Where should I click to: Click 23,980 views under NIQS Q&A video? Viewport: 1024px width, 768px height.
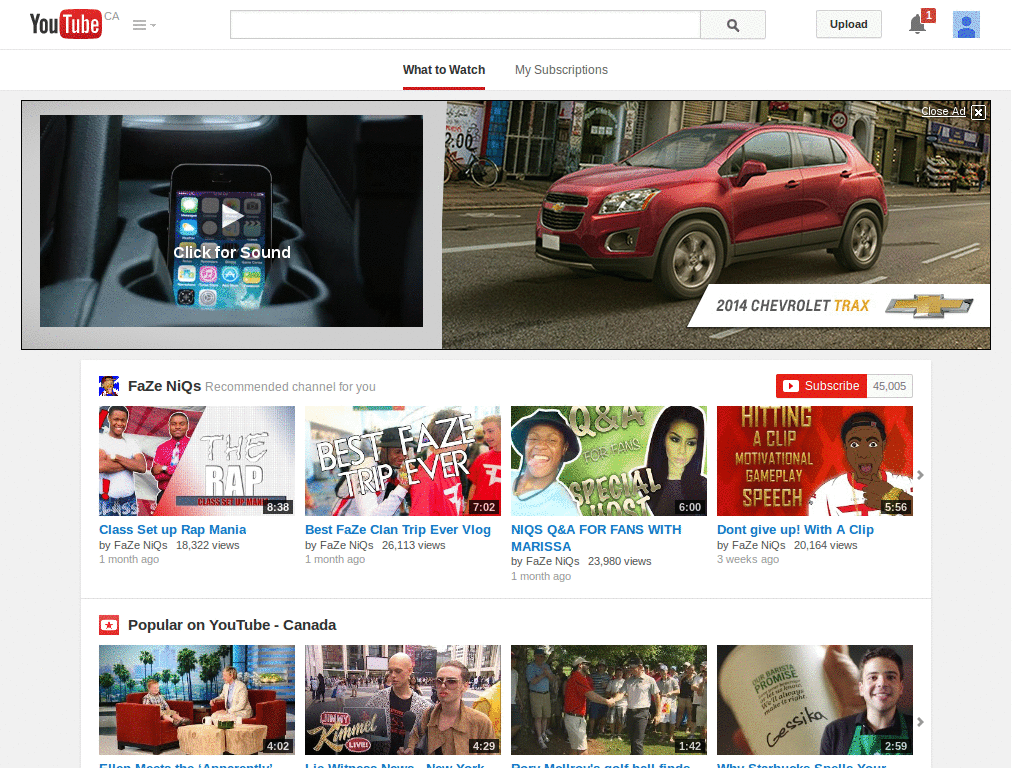point(620,561)
